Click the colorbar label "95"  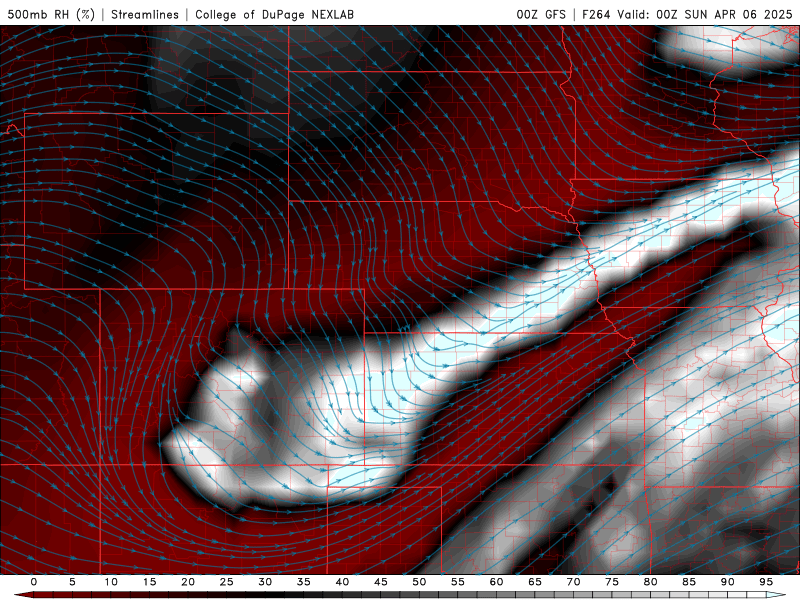(766, 582)
